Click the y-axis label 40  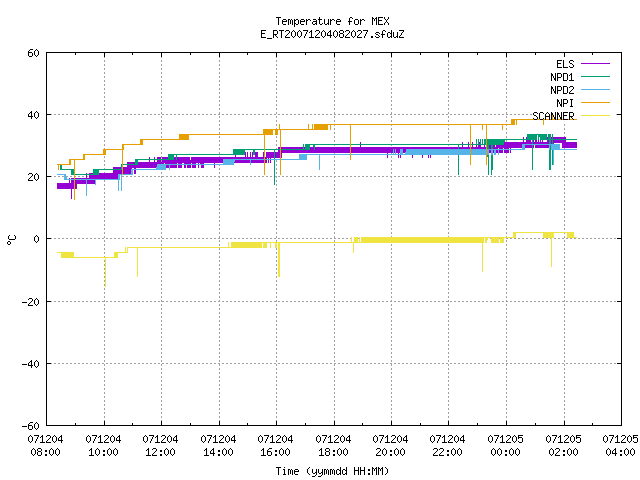tap(33, 115)
